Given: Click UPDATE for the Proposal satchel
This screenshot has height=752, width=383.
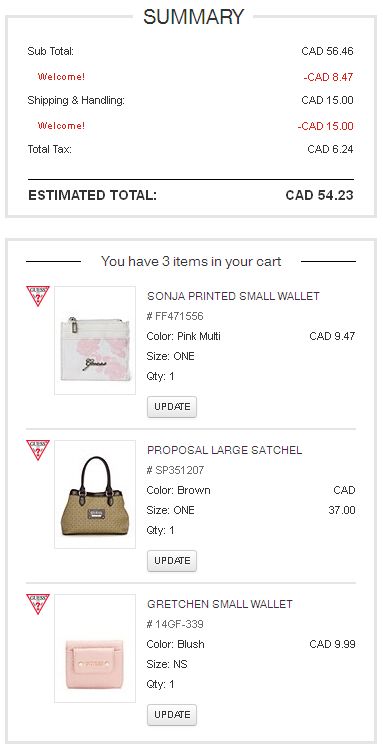Looking at the screenshot, I should [172, 560].
